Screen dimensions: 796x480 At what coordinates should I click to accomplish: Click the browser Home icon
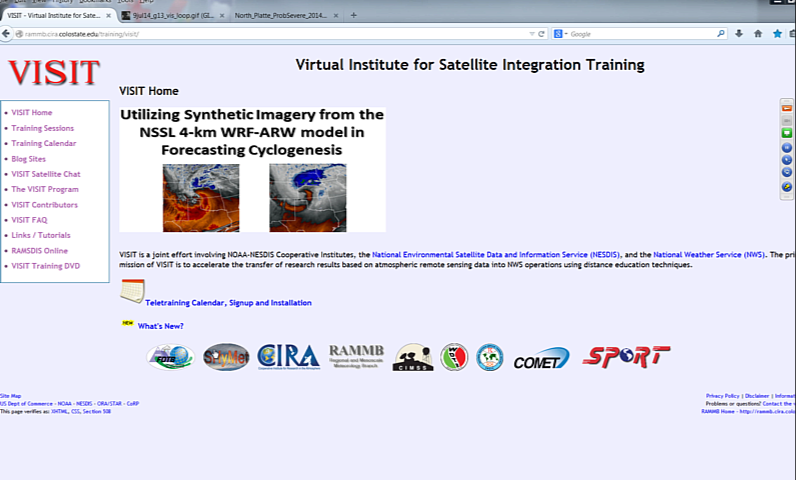758,33
